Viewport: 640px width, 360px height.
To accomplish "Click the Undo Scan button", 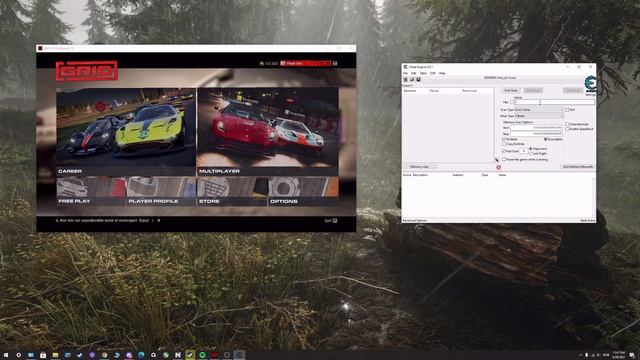I will click(573, 90).
